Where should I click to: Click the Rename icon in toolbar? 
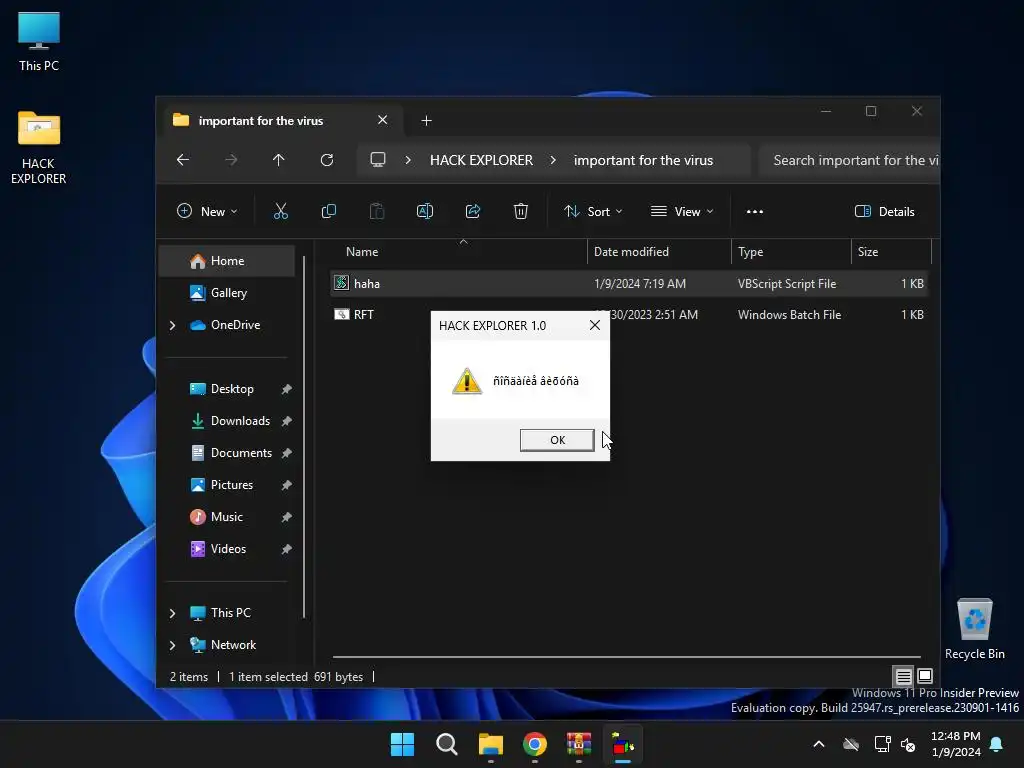click(424, 211)
